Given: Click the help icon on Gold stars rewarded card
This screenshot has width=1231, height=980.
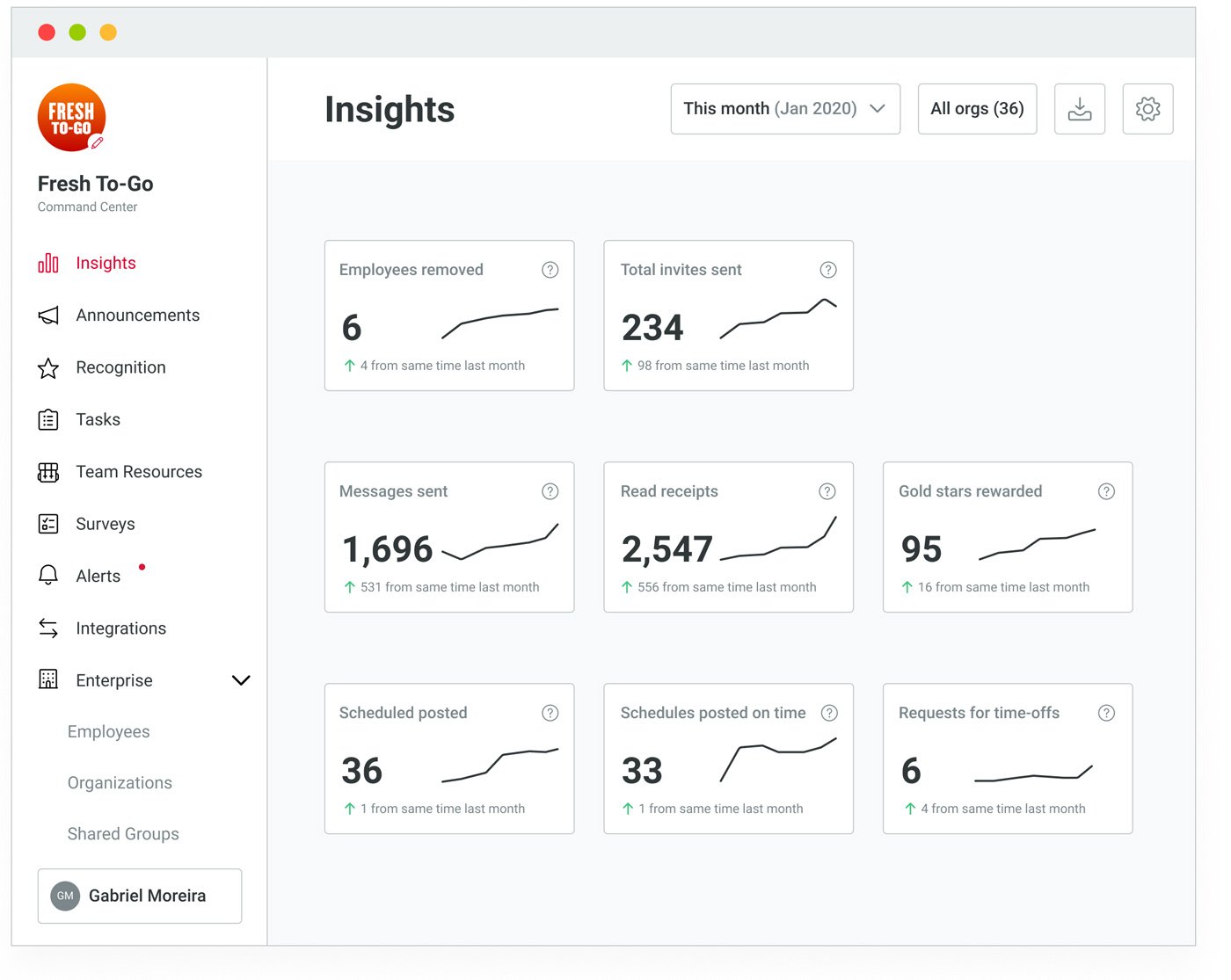Looking at the screenshot, I should point(1107,491).
